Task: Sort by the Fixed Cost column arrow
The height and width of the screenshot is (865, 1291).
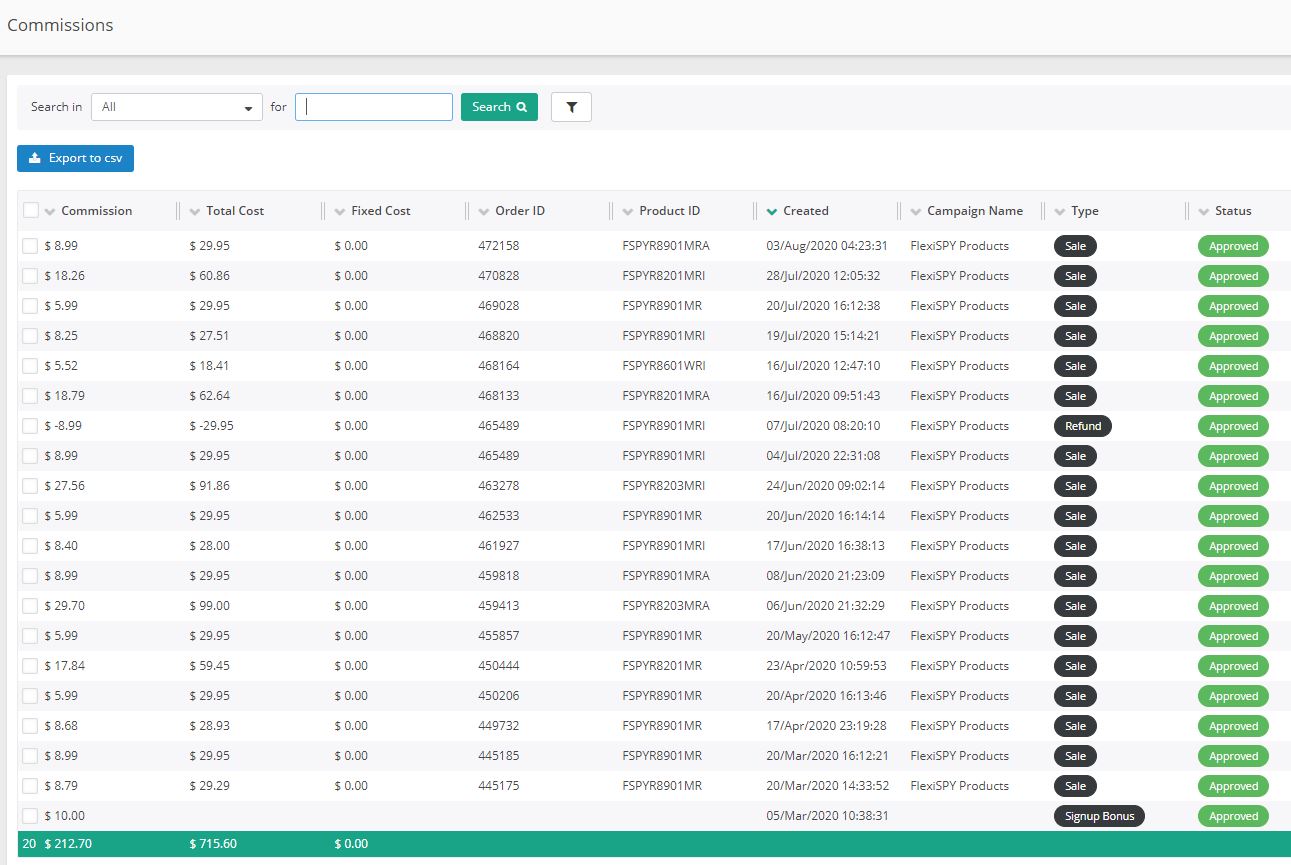Action: (x=340, y=211)
